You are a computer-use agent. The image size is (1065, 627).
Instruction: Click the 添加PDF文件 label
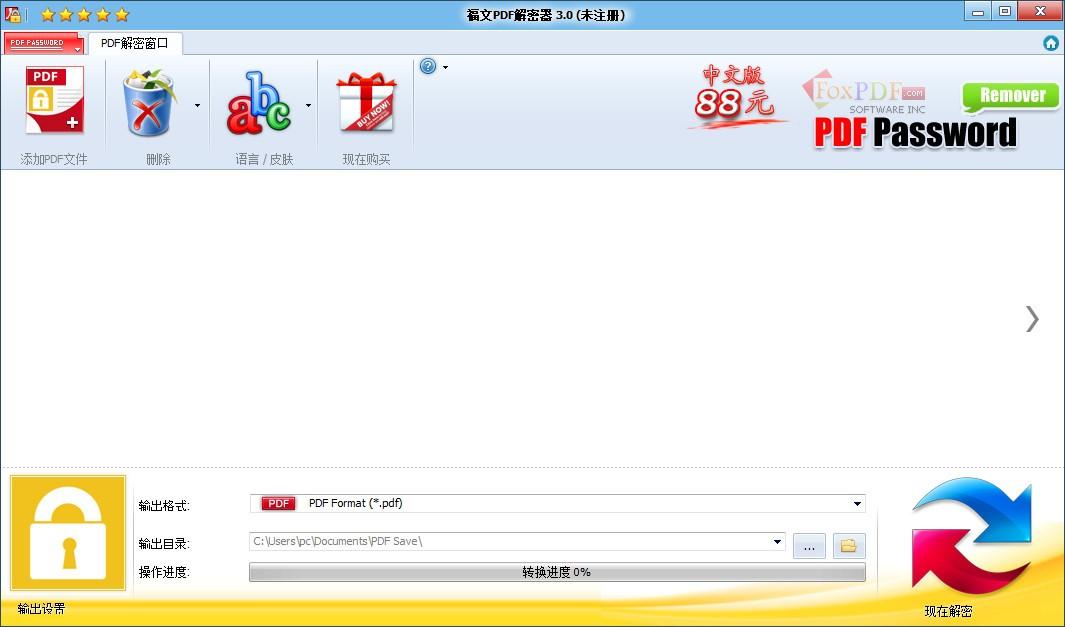54,159
